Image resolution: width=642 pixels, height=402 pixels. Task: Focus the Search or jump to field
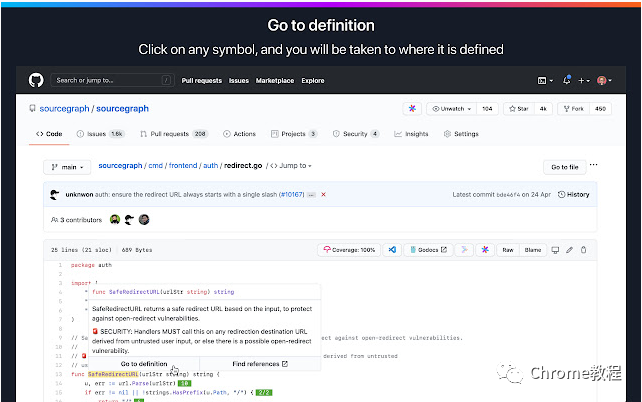112,80
